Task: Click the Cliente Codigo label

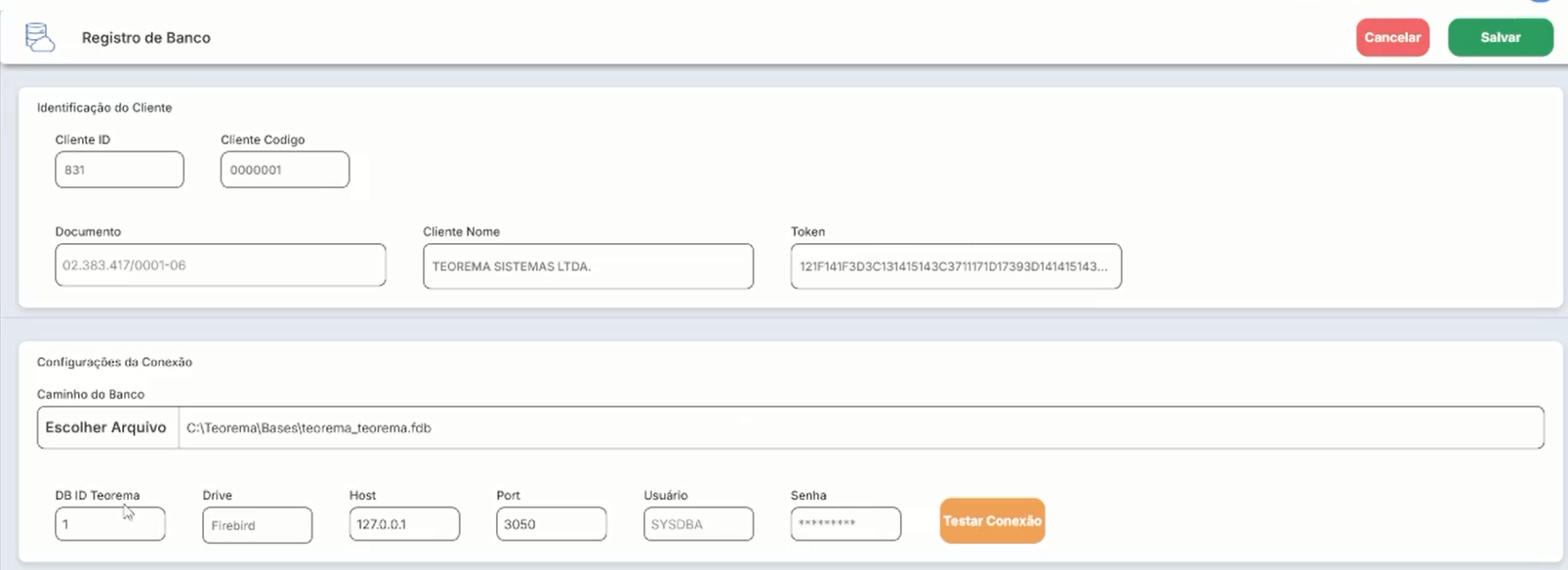Action: pyautogui.click(x=263, y=140)
